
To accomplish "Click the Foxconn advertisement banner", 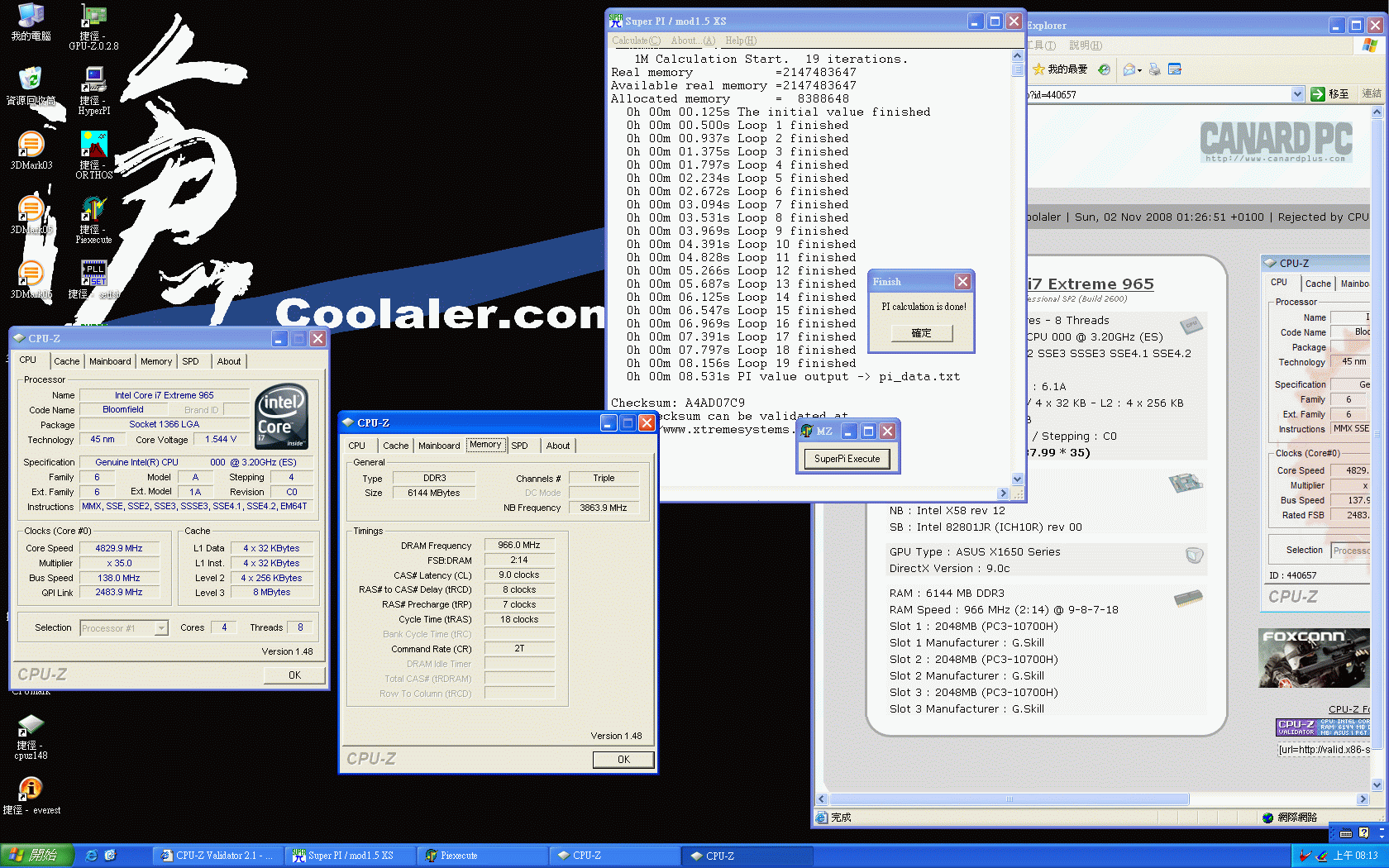I will pyautogui.click(x=1315, y=658).
